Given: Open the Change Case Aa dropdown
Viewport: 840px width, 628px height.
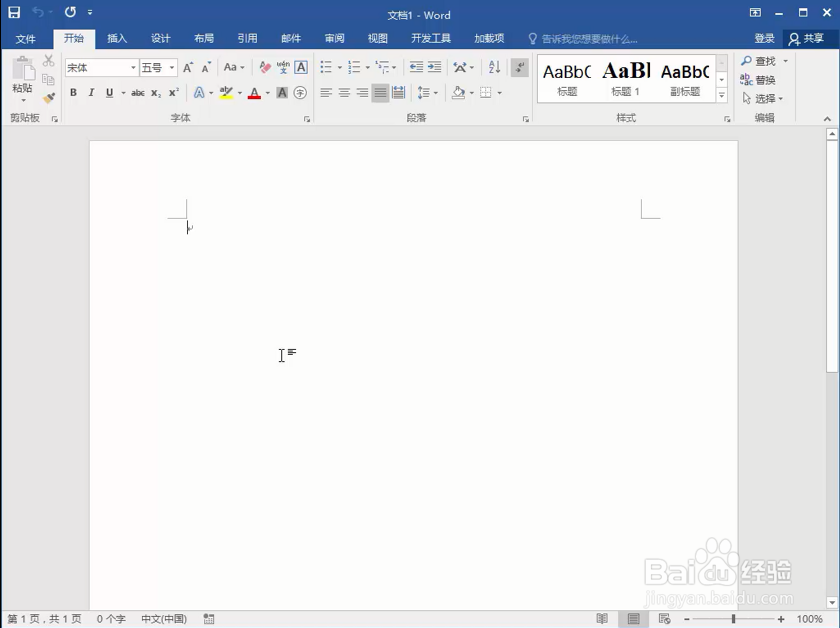Looking at the screenshot, I should click(234, 68).
